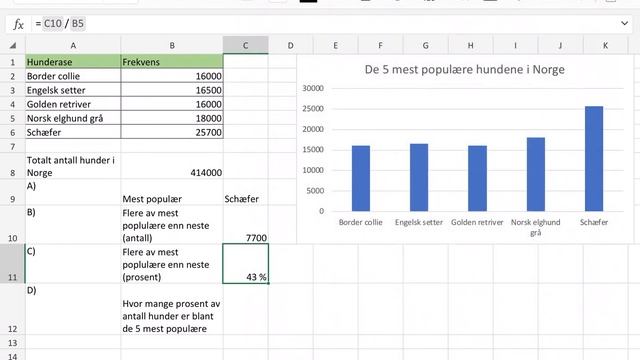The image size is (640, 360).
Task: Select column F header
Action: click(380, 45)
